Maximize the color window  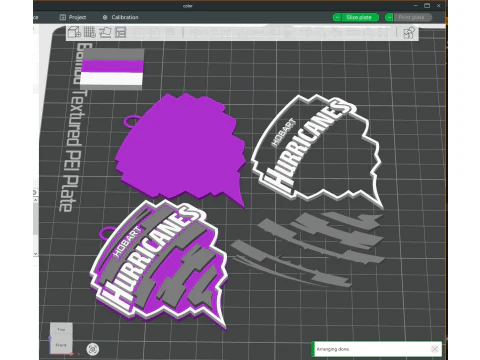point(427,6)
